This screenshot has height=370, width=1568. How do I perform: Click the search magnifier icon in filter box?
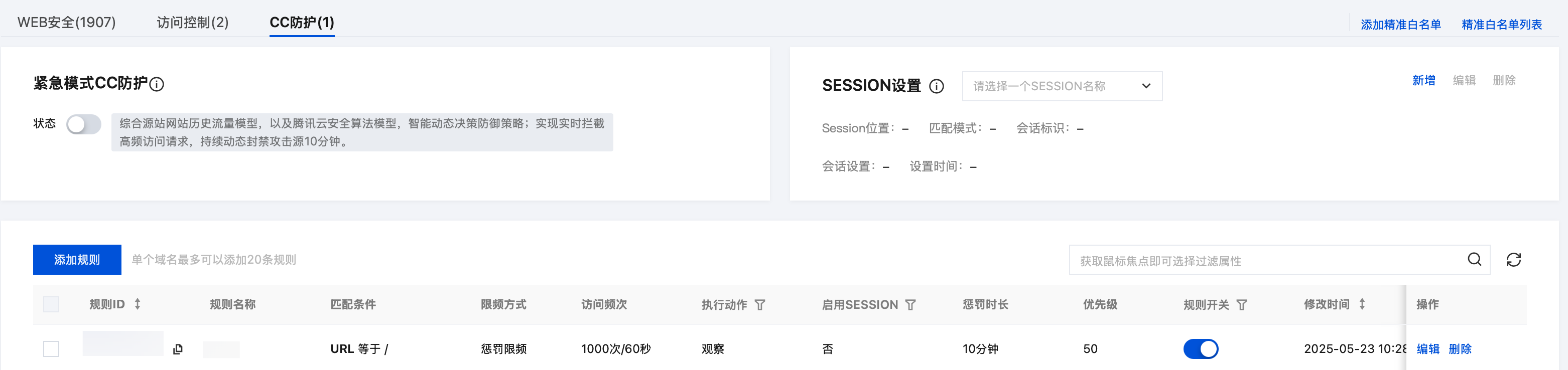tap(1474, 259)
